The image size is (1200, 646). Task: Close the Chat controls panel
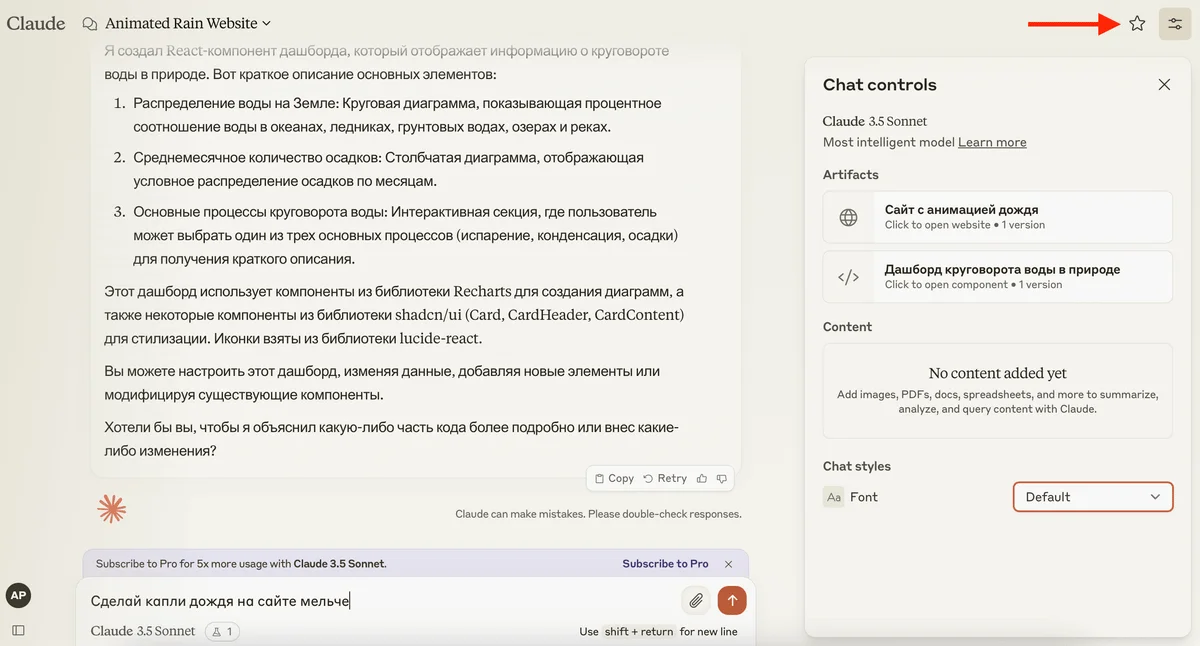(x=1164, y=85)
